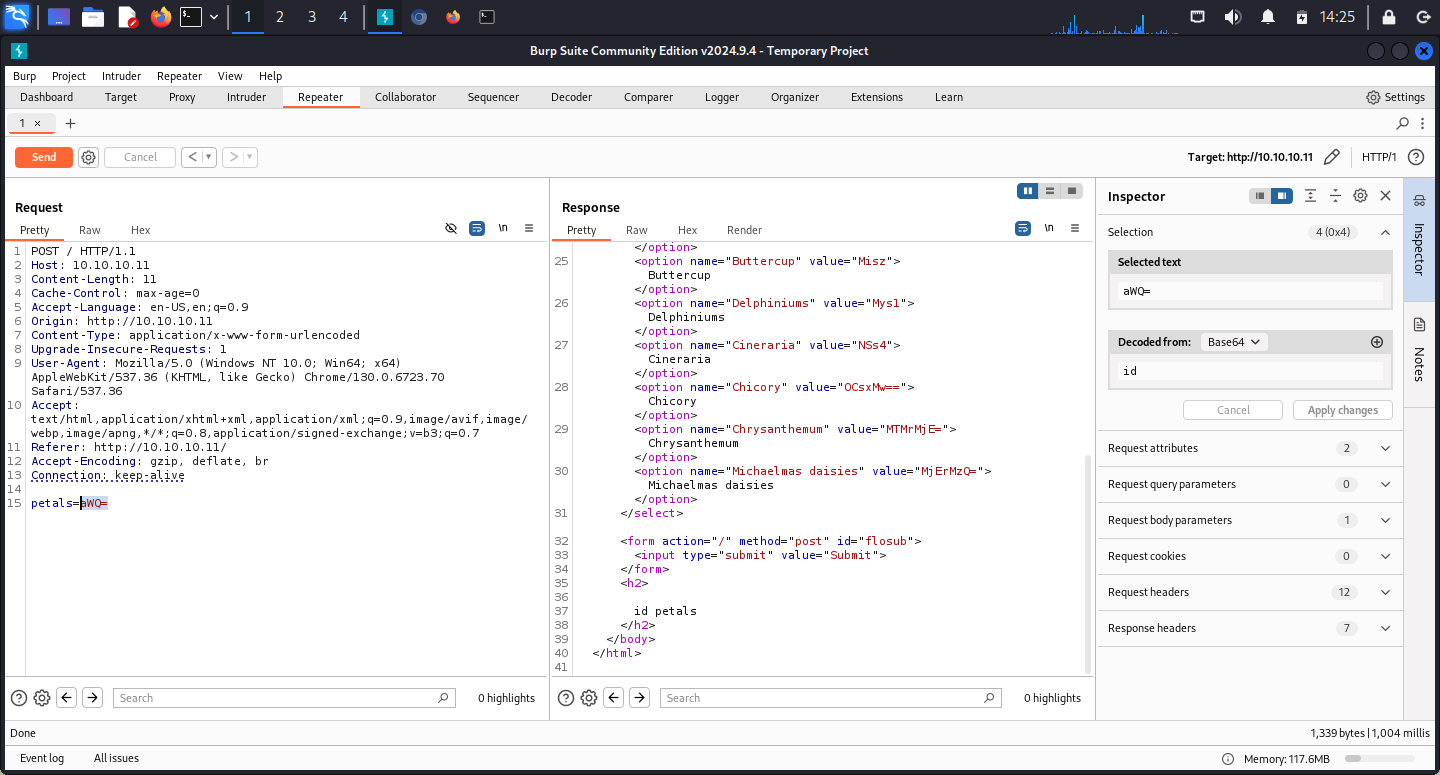Switch to the Decoder tab
Screen dimensions: 1440x775
(x=571, y=97)
